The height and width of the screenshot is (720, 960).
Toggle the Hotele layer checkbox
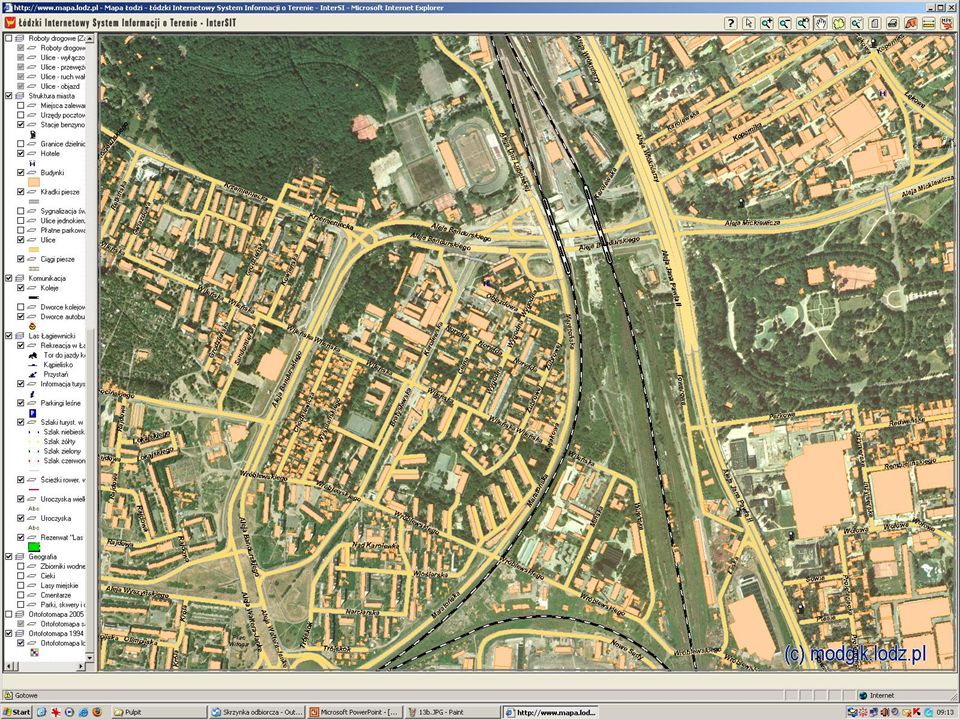(x=20, y=153)
